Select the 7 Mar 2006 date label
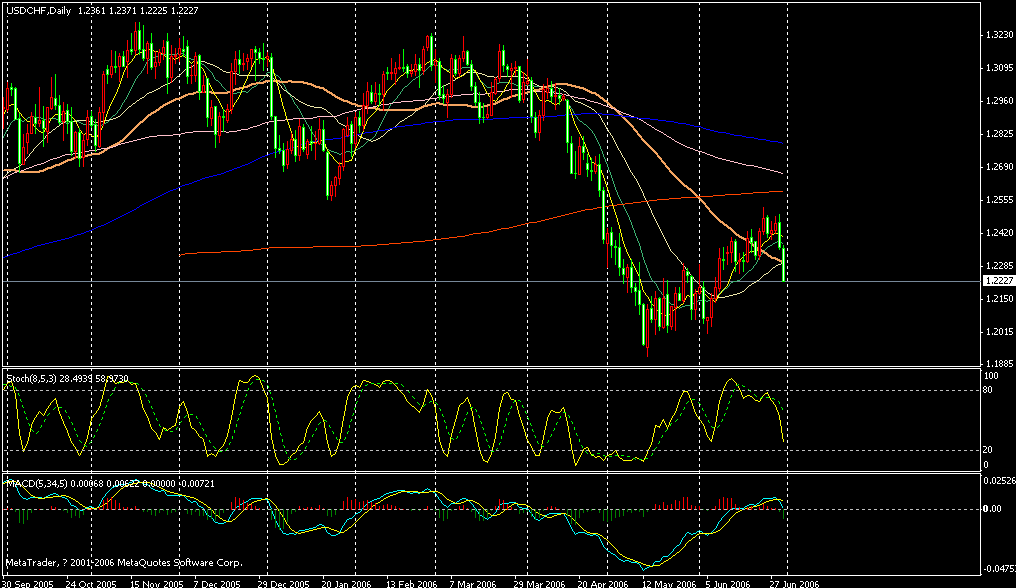1016x588 pixels. point(471,583)
